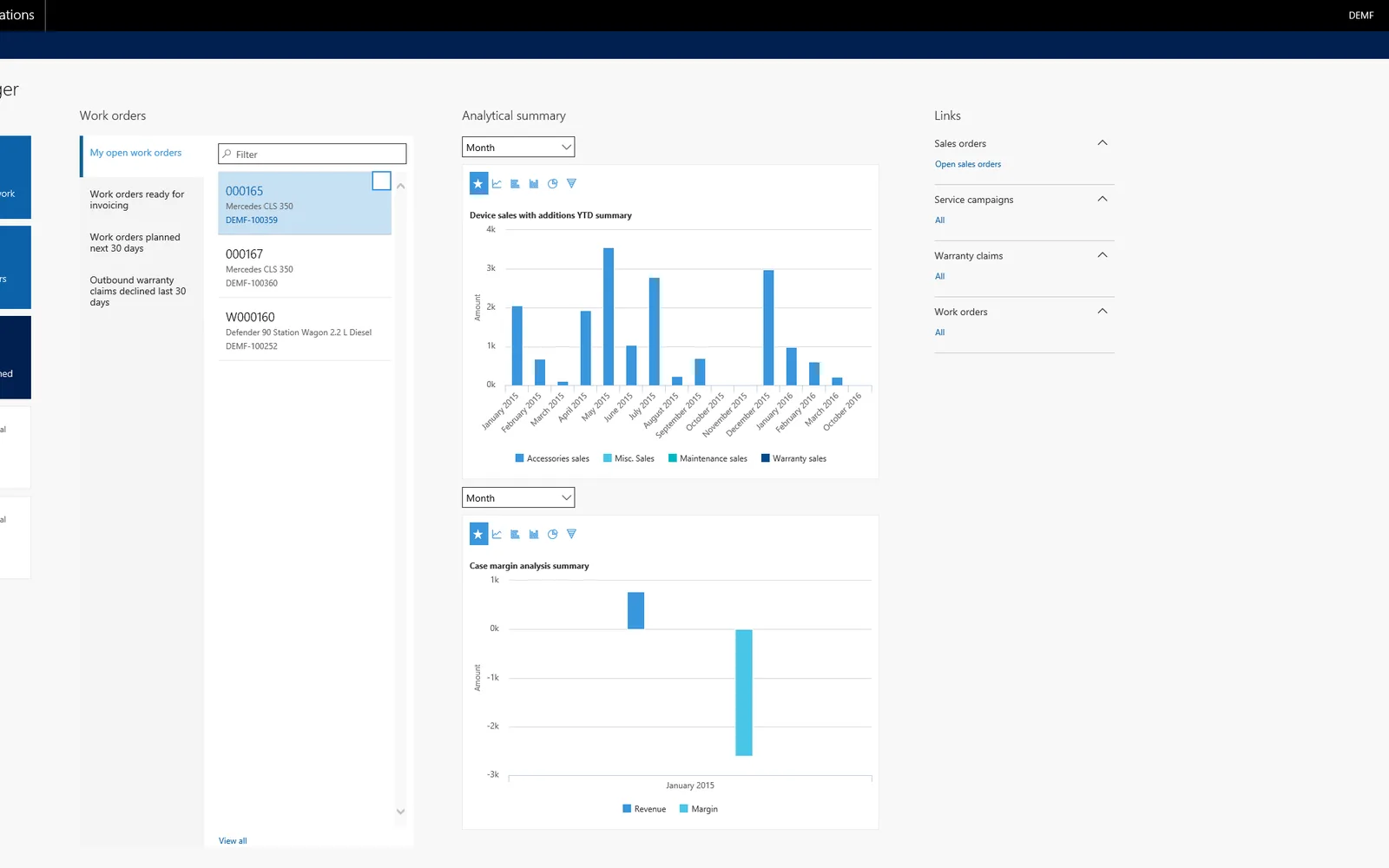This screenshot has width=1389, height=868.
Task: Toggle Margin legend swatch in Case margin chart
Action: [684, 808]
